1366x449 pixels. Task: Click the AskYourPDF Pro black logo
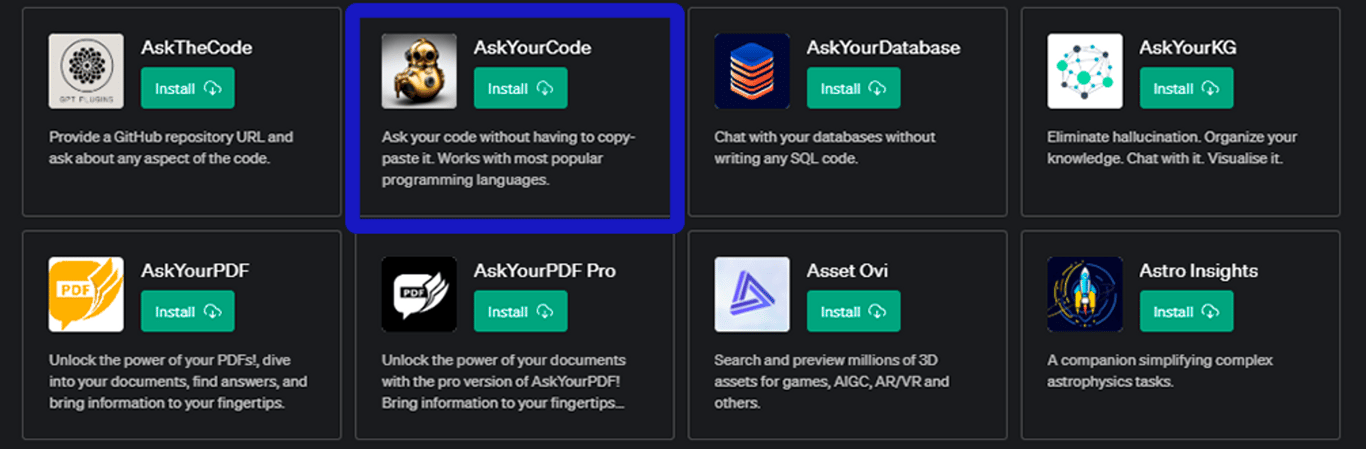[419, 294]
